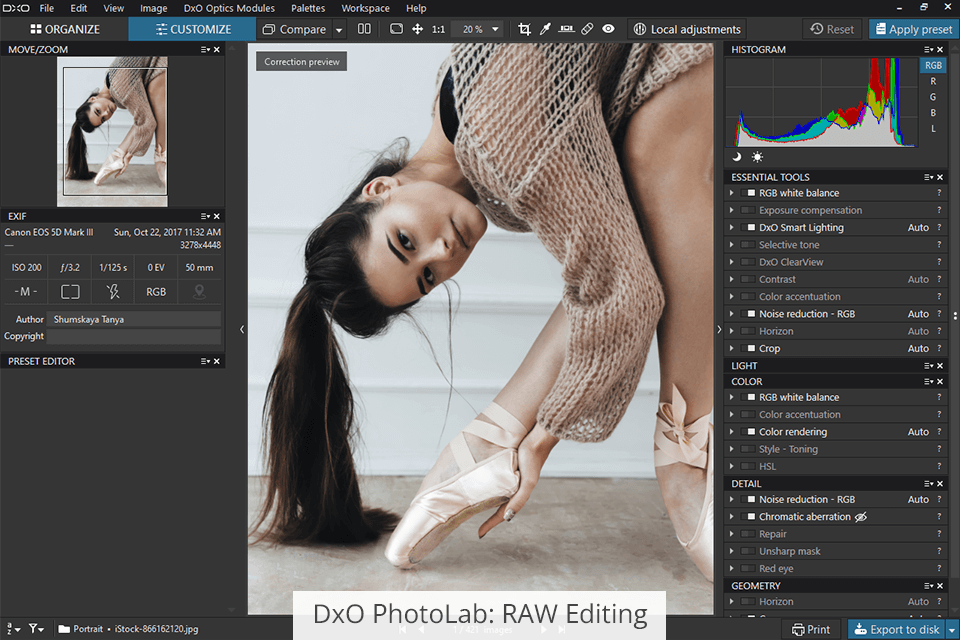Enable DxO ClearView toggle
Viewport: 960px width, 640px height.
tap(748, 262)
